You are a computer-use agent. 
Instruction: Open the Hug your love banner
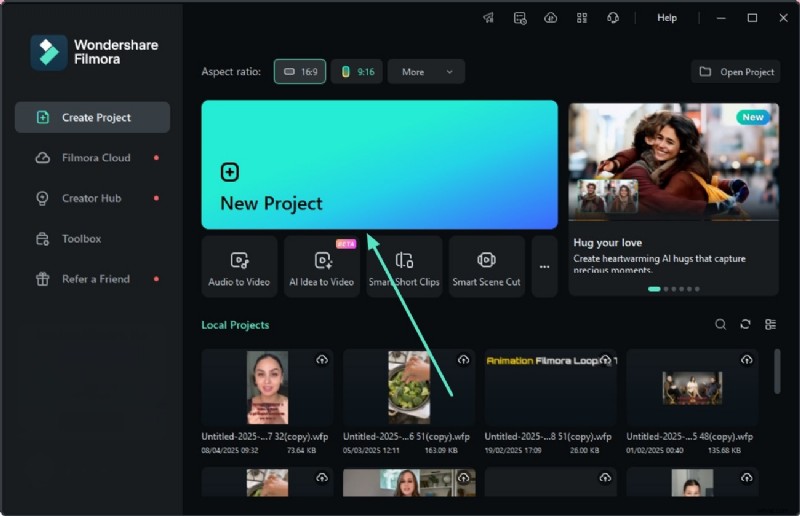(673, 199)
